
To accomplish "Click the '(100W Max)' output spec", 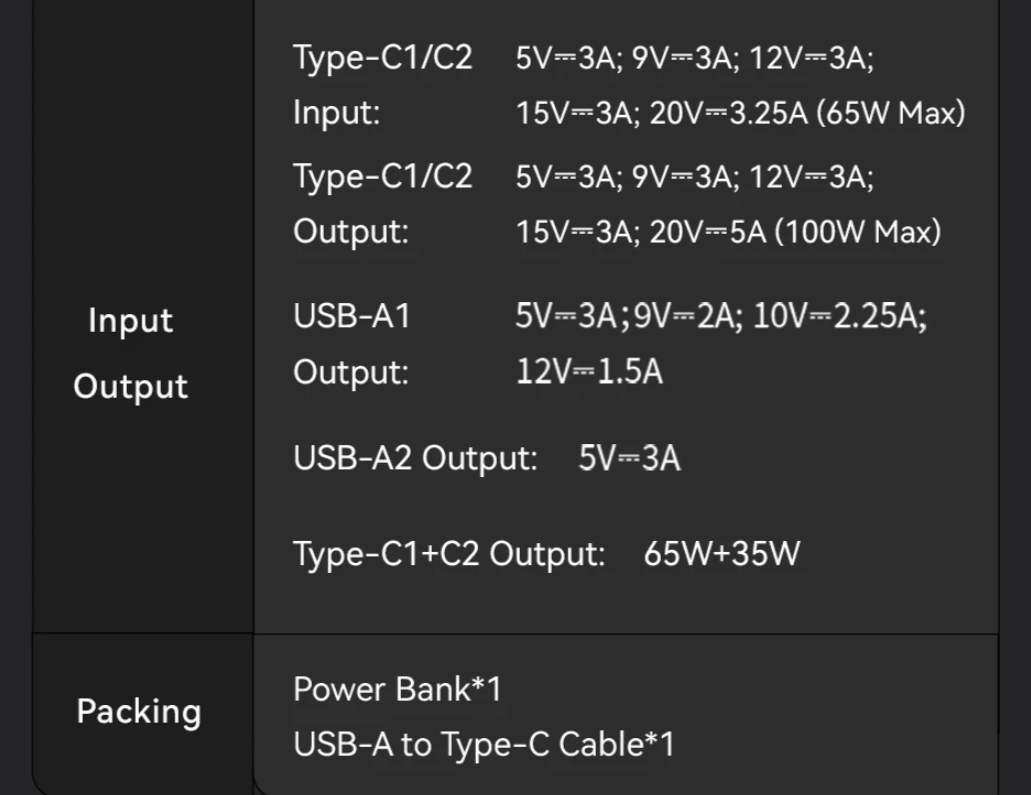I will point(858,231).
